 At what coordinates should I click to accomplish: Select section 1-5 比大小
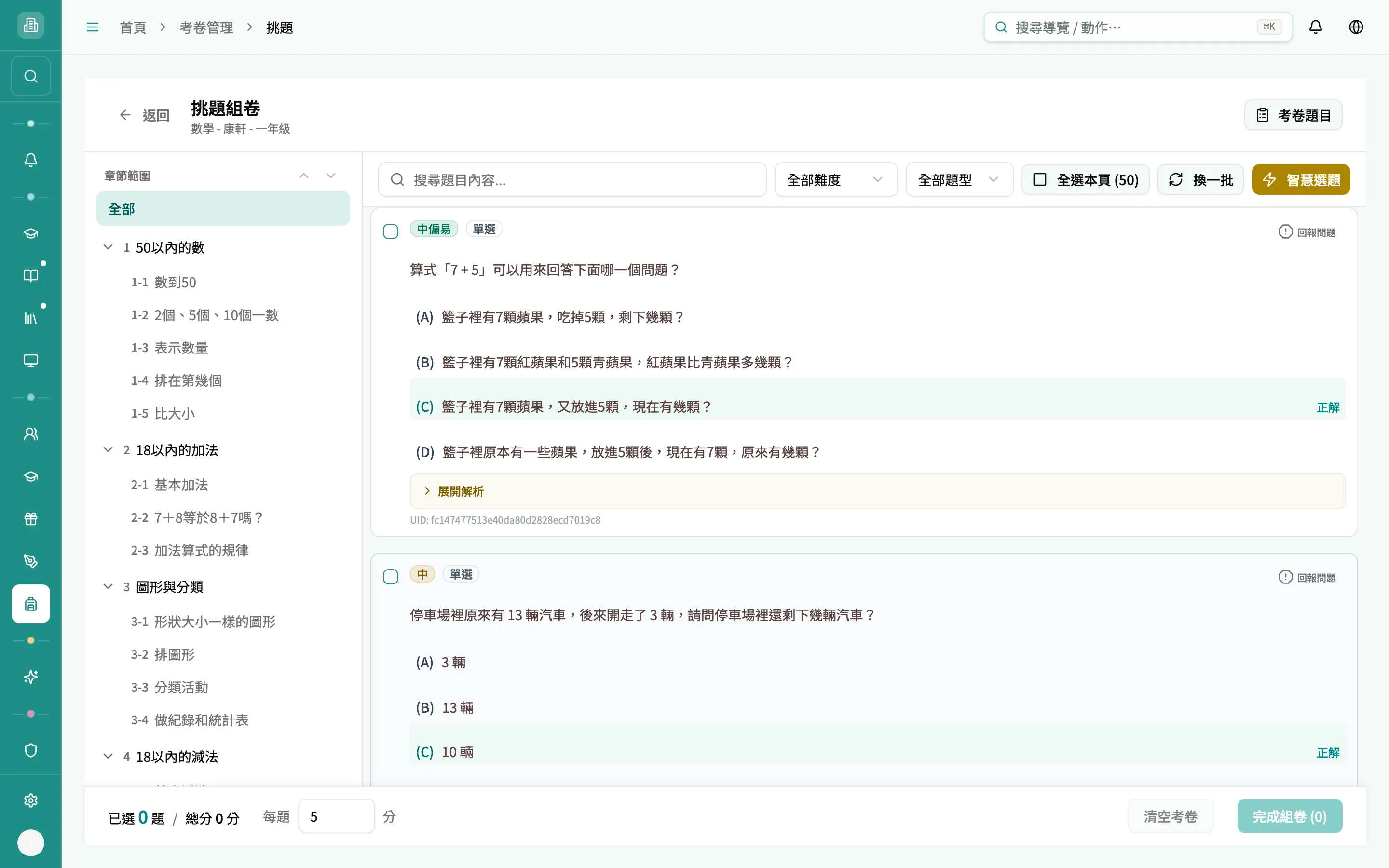coord(163,413)
